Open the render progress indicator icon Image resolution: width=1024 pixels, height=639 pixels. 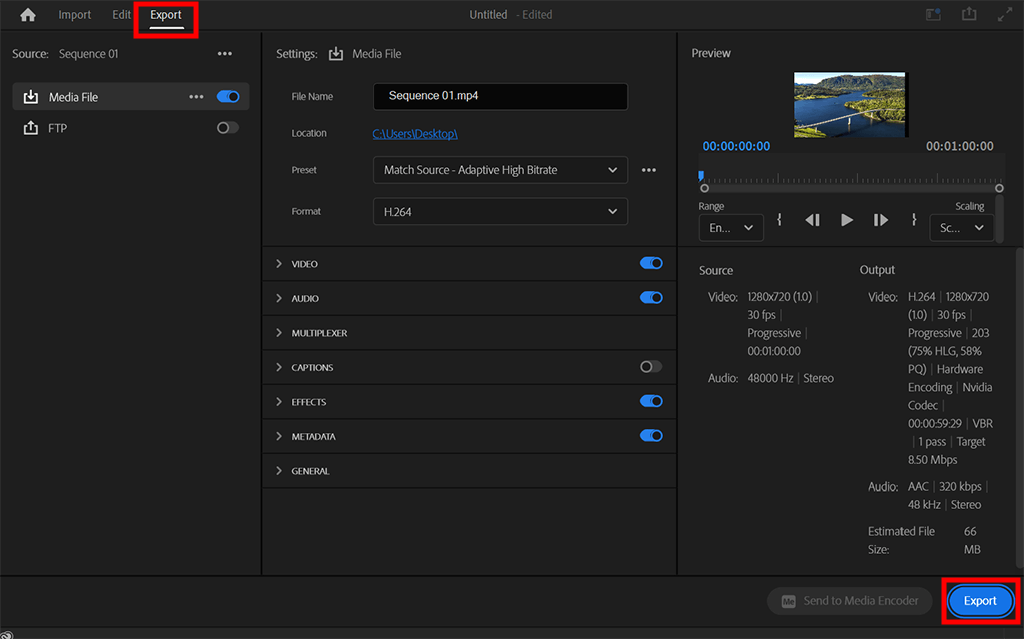[932, 14]
